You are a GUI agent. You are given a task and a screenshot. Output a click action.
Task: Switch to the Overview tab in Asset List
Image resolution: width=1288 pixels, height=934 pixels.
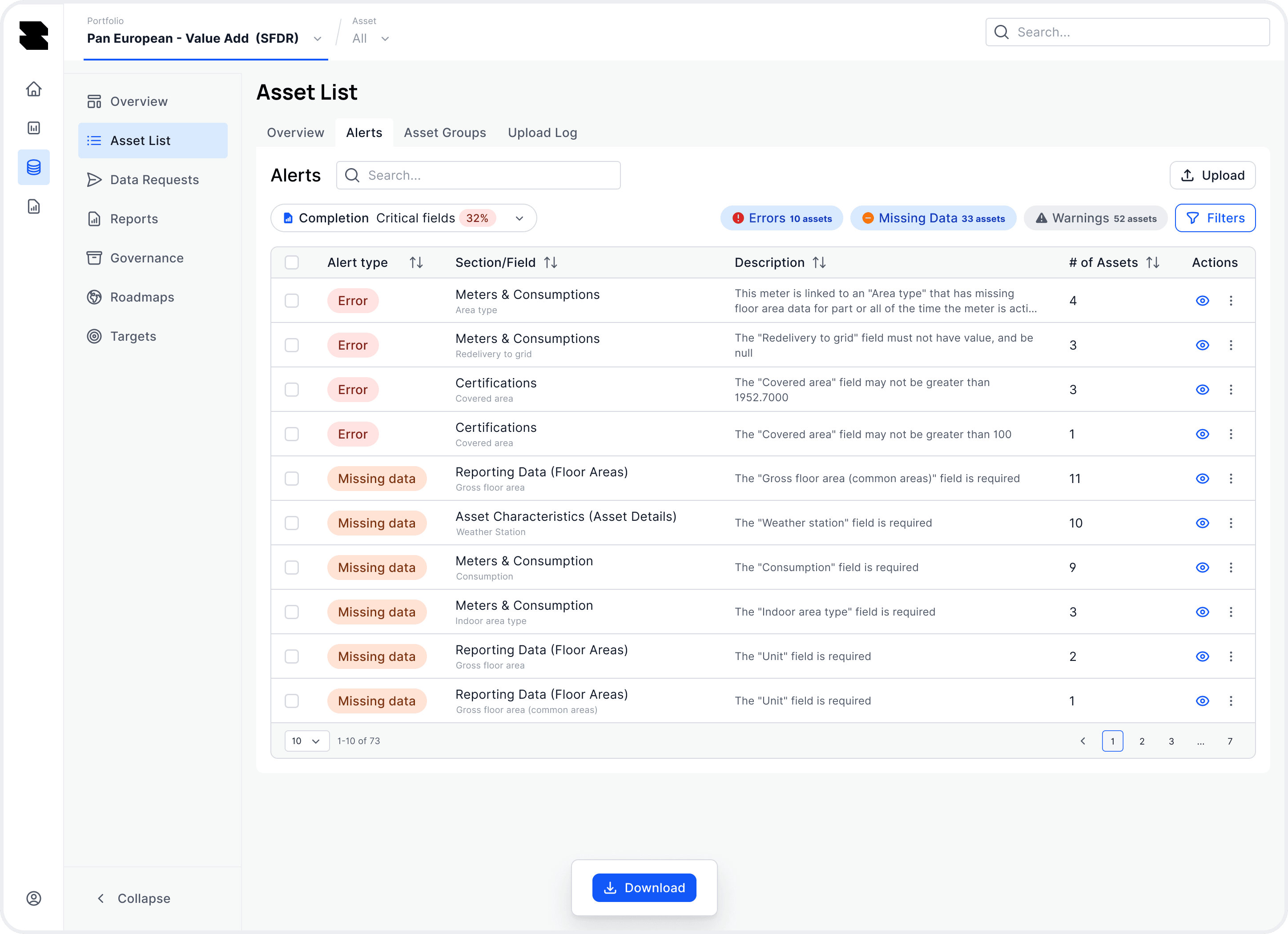(x=295, y=133)
